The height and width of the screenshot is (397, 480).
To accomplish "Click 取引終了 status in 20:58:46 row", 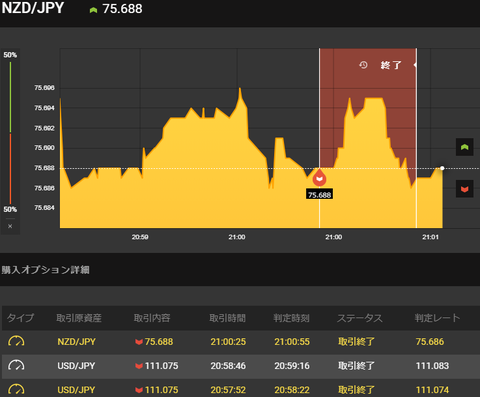I will click(x=356, y=366).
